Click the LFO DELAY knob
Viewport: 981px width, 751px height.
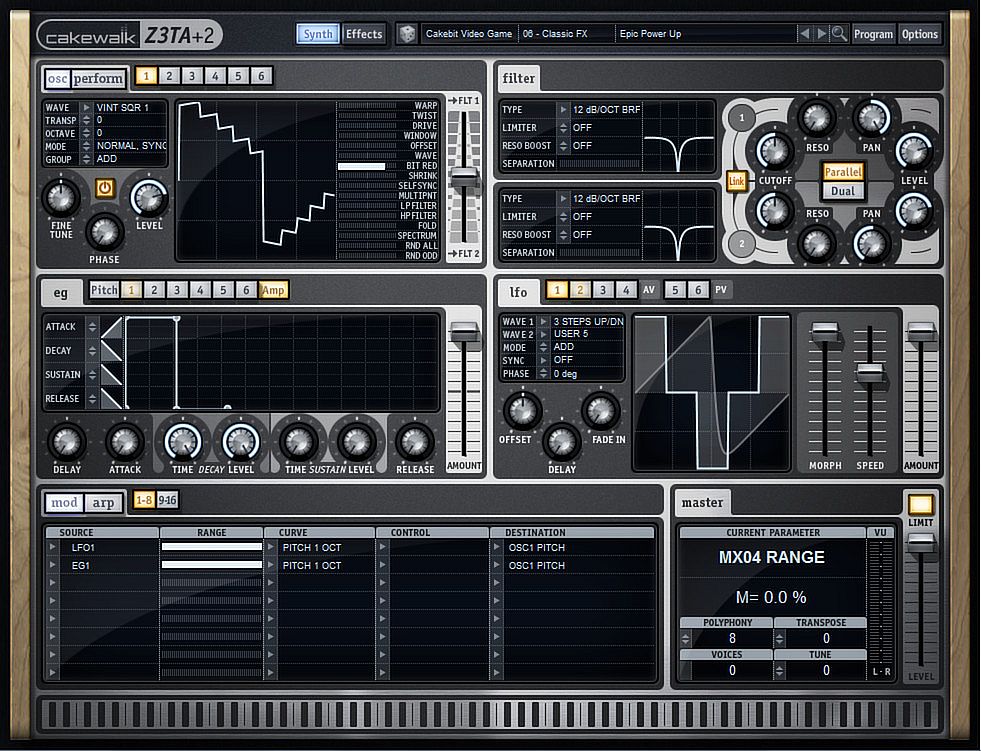561,442
